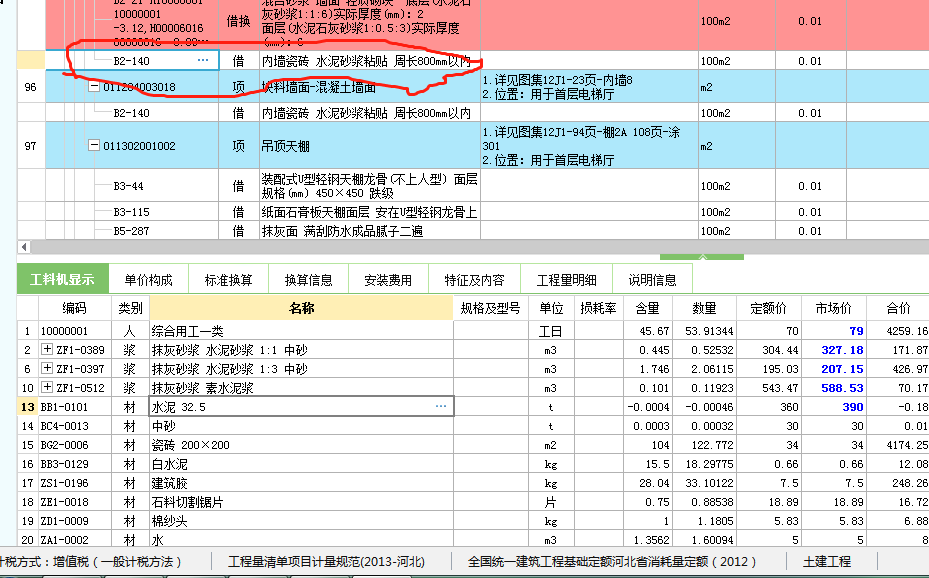929x578 pixels.
Task: Select row number 97 in the upper table
Action: 31,146
